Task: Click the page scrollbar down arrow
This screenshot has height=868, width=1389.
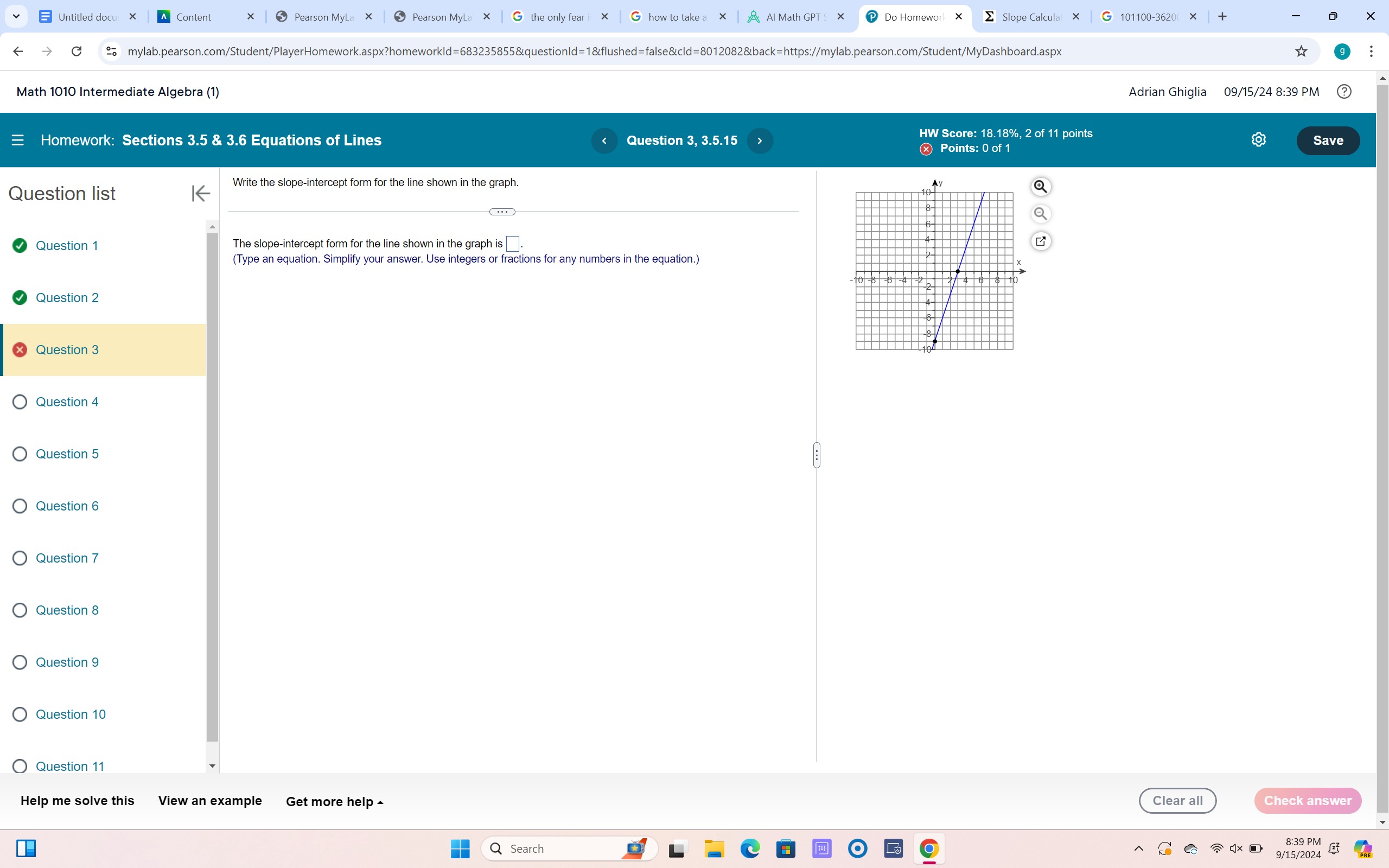Action: [1382, 822]
